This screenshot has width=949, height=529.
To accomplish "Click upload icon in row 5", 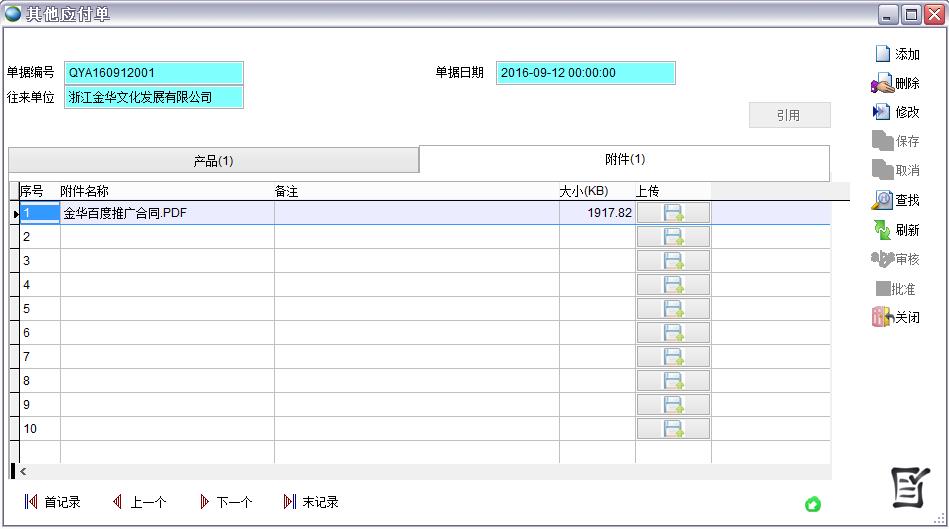I will [x=673, y=309].
